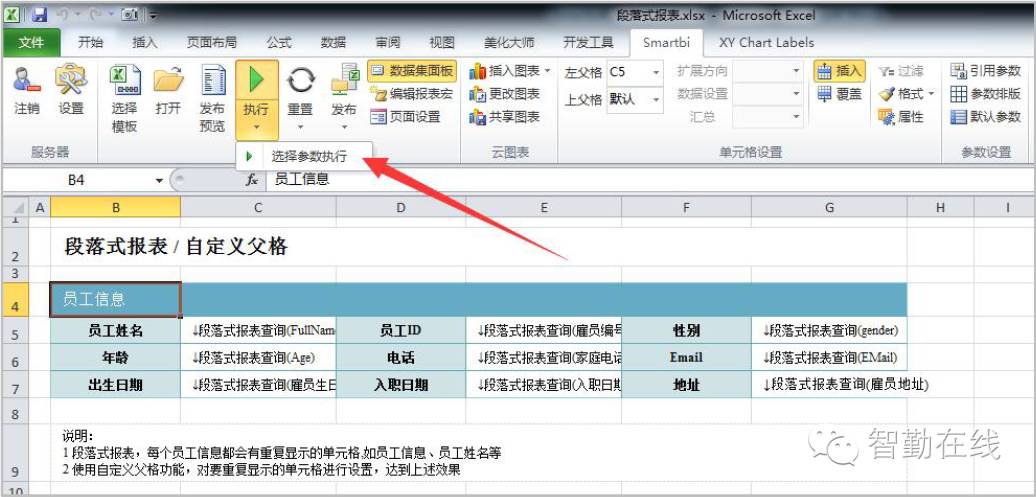Select the 插入 mode button
This screenshot has height=497, width=1036.
tap(839, 71)
